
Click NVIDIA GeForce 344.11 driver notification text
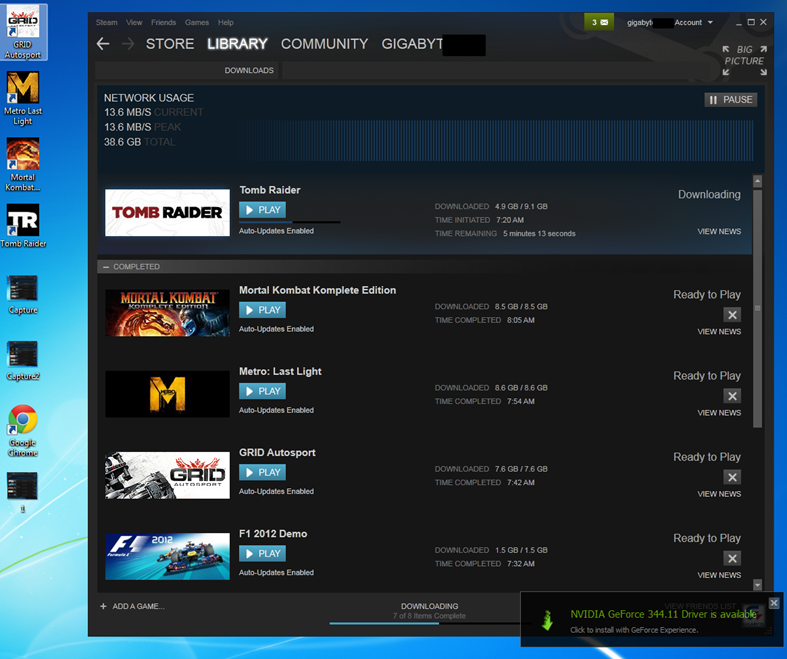click(663, 614)
